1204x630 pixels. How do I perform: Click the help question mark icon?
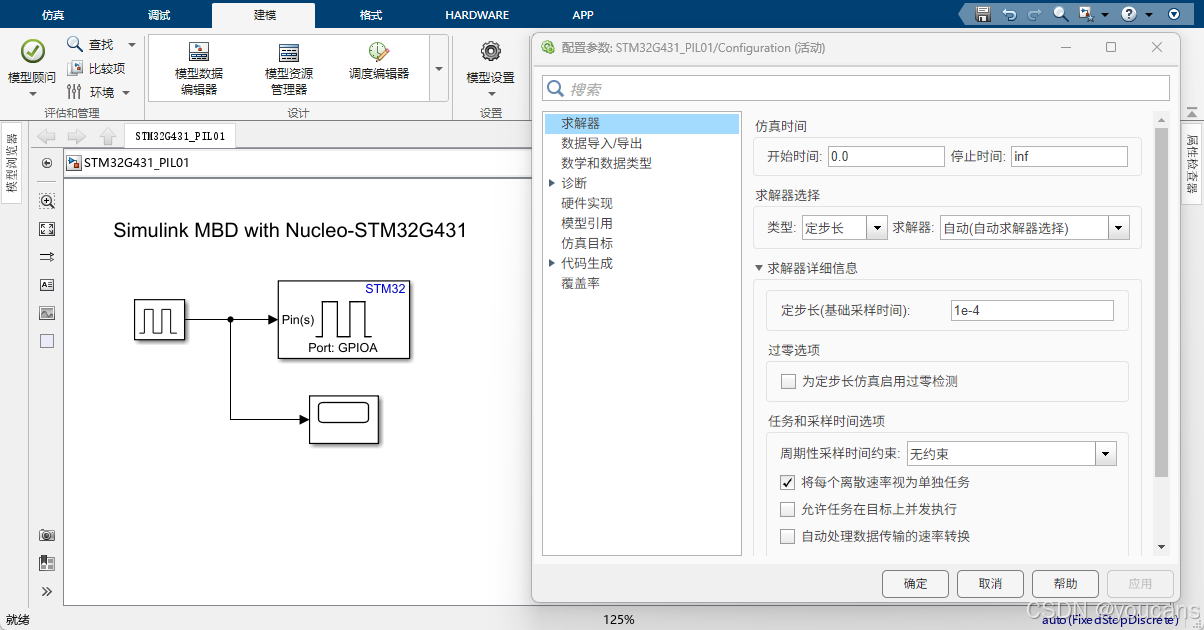[1129, 14]
